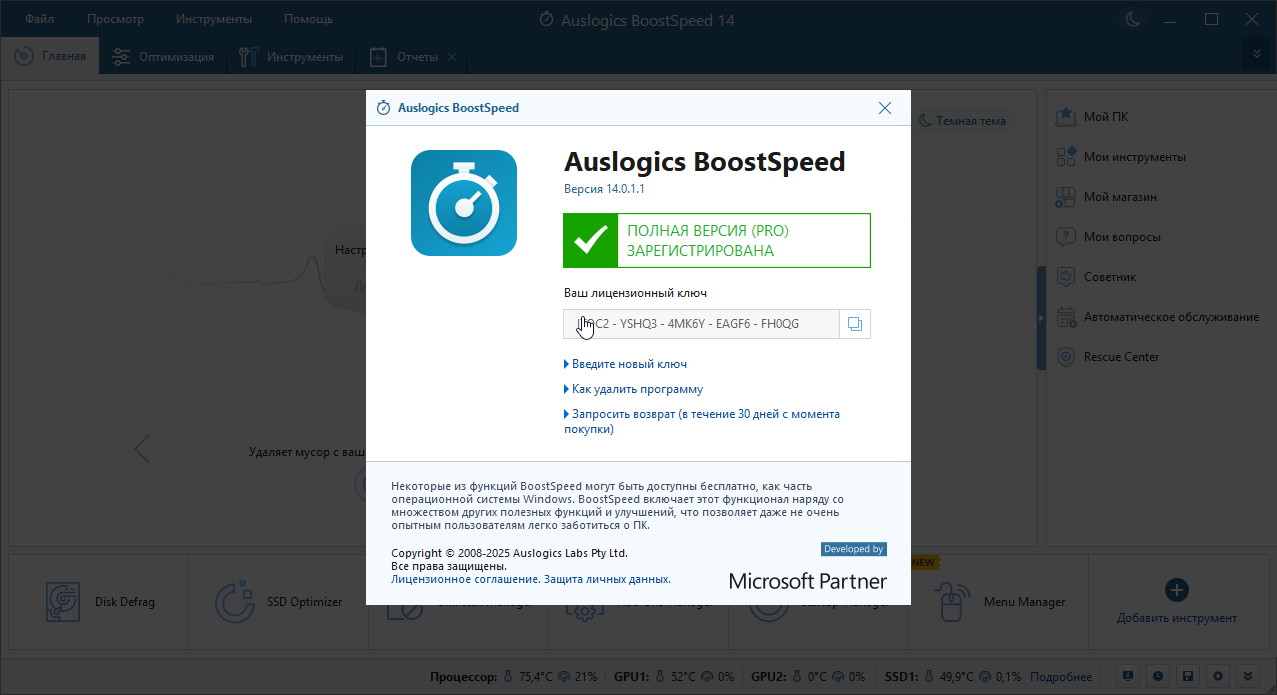The width and height of the screenshot is (1277, 695).
Task: Close the Auslogics BoostSpeed about dialog
Action: coord(884,108)
